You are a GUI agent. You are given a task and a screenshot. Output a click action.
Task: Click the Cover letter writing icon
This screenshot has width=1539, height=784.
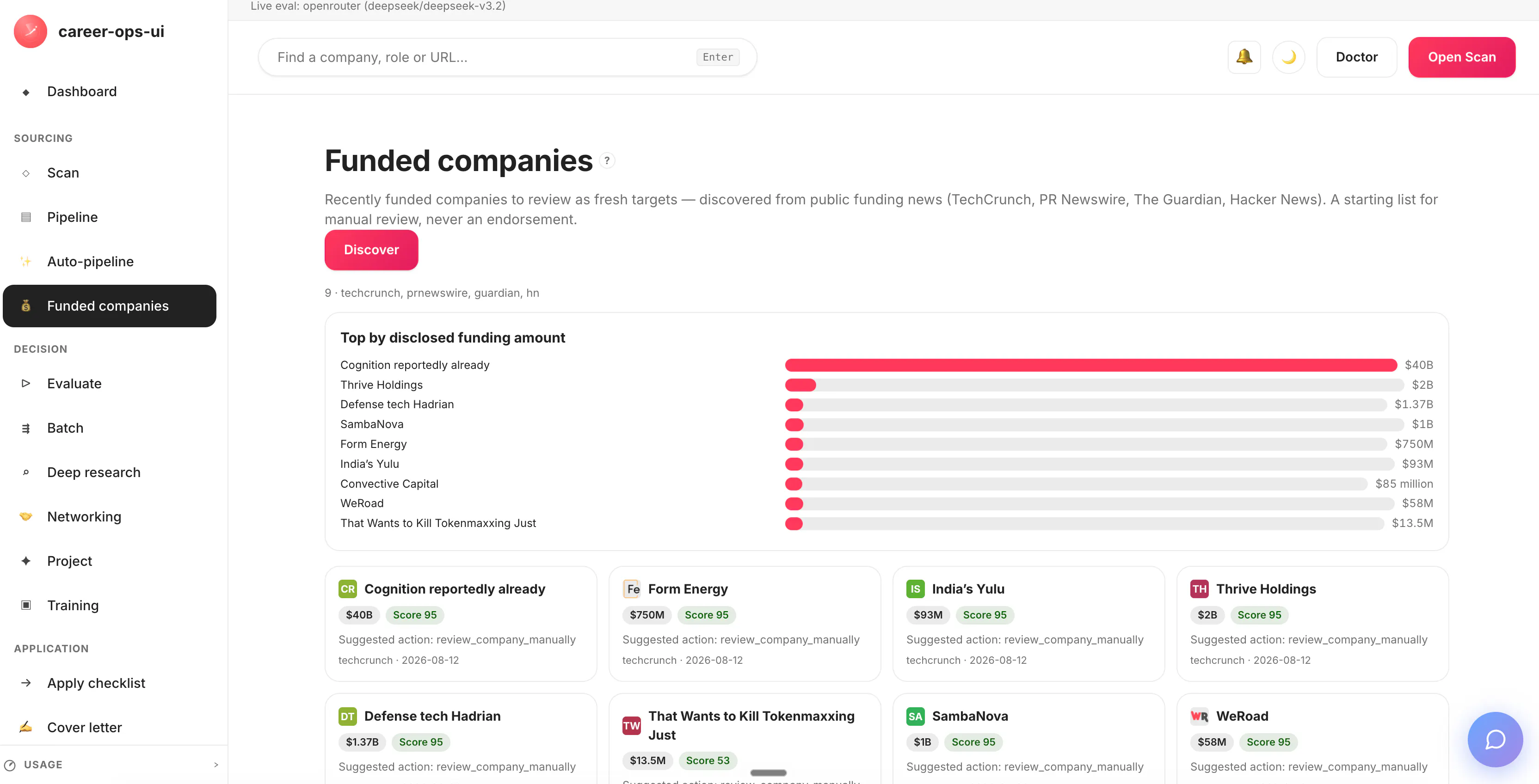pos(26,727)
